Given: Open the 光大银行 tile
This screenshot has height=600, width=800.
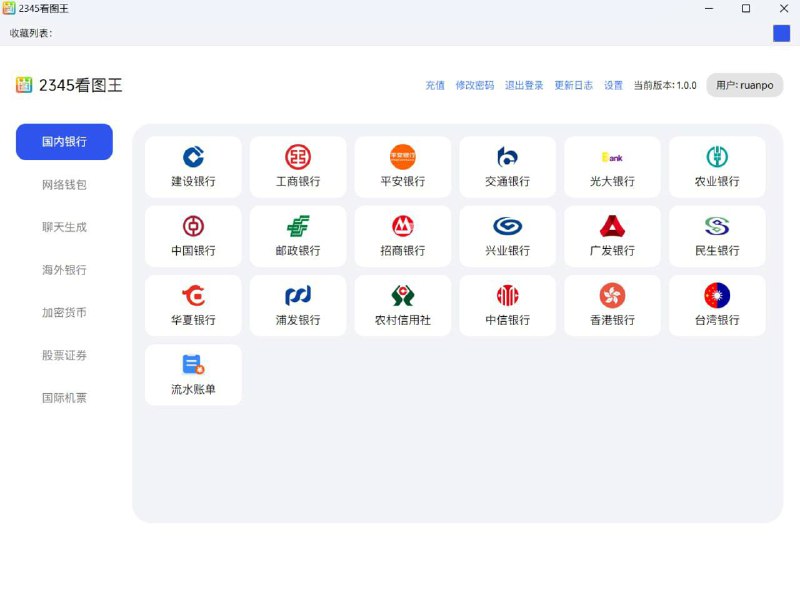Looking at the screenshot, I should (x=612, y=167).
